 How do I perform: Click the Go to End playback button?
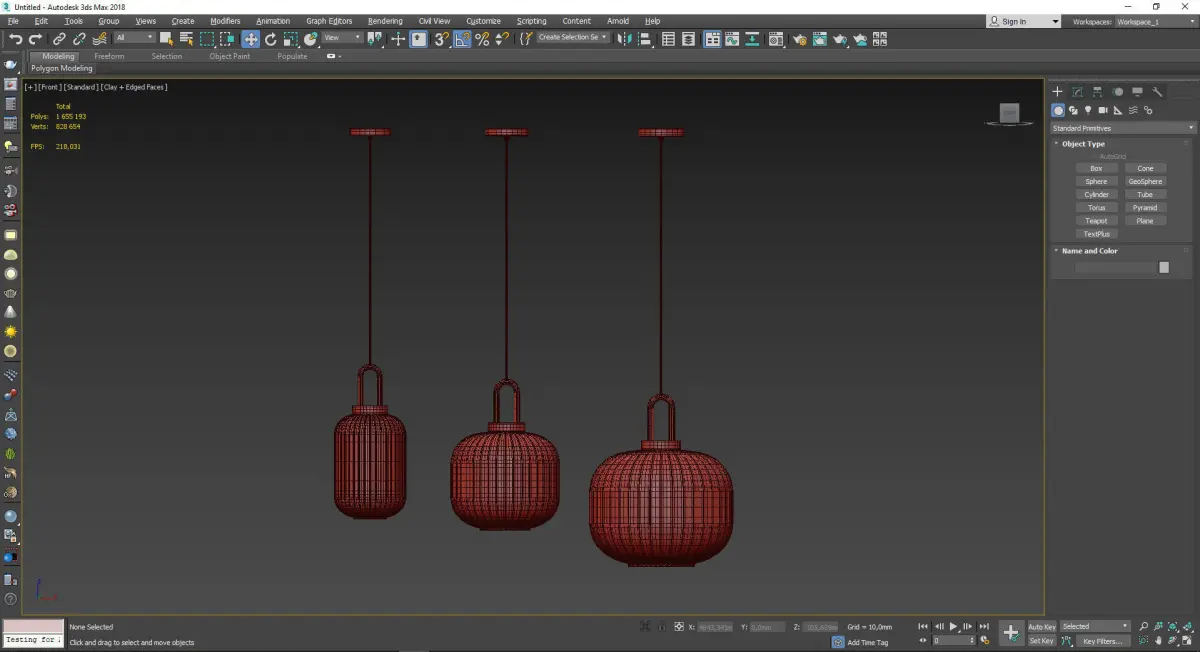coord(984,627)
